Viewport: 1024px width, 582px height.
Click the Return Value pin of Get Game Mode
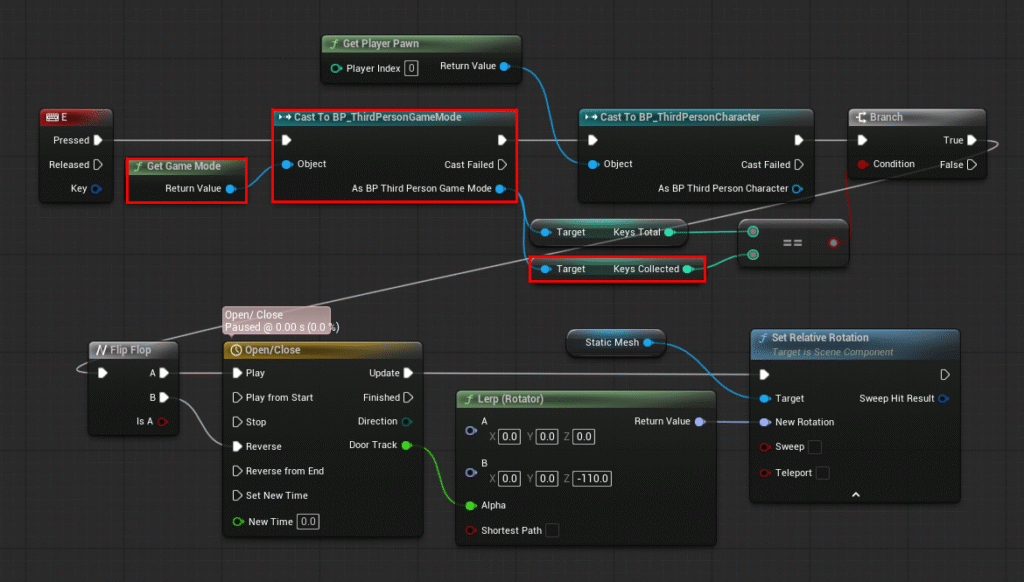coord(230,188)
